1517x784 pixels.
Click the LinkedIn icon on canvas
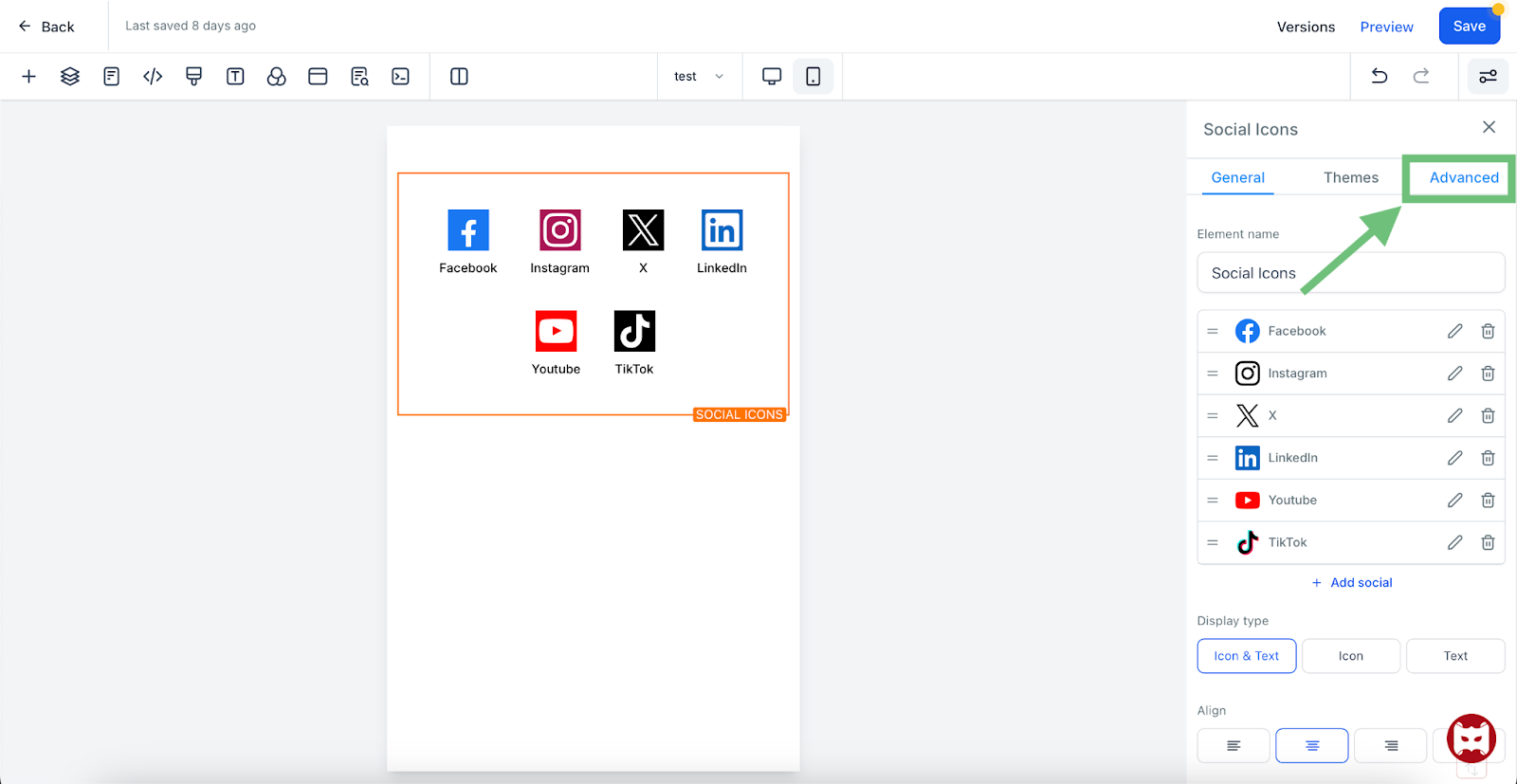tap(722, 230)
